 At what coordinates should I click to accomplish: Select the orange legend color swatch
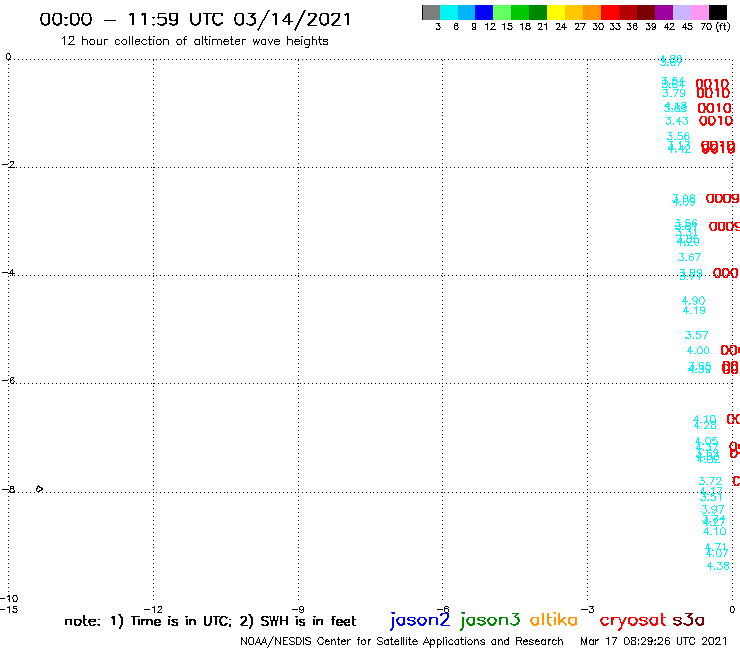click(591, 12)
